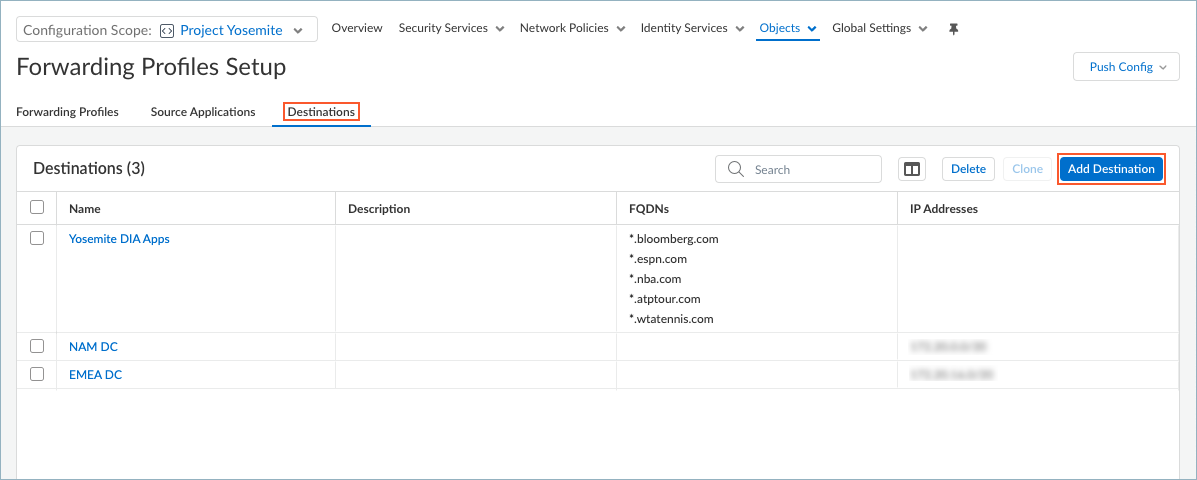The image size is (1197, 480).
Task: Toggle the select-all checkbox in table header
Action: pos(37,208)
